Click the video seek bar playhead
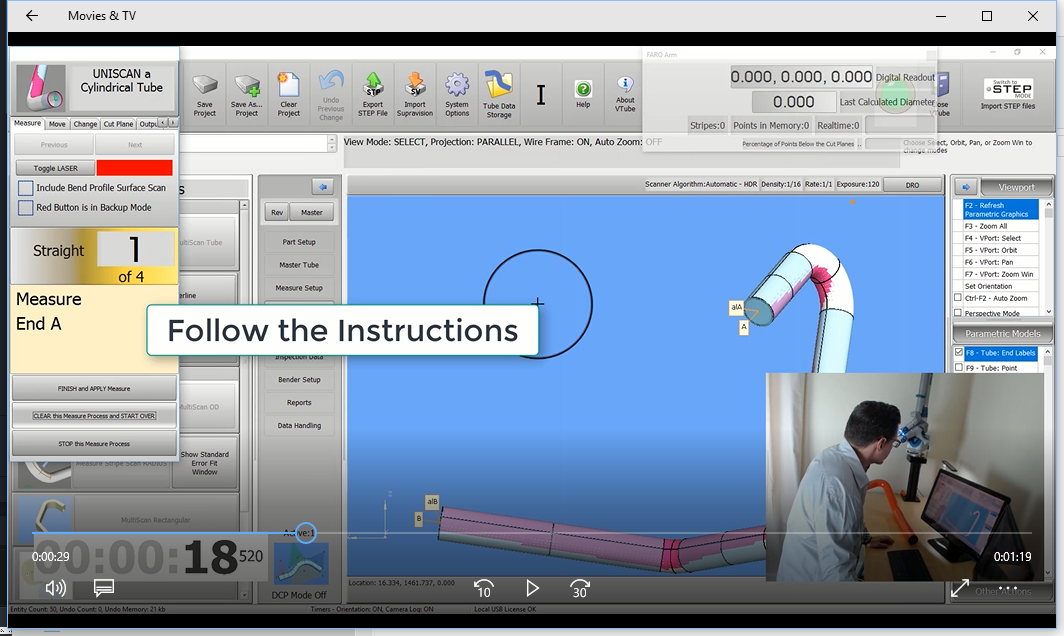The image size is (1064, 636). 306,533
